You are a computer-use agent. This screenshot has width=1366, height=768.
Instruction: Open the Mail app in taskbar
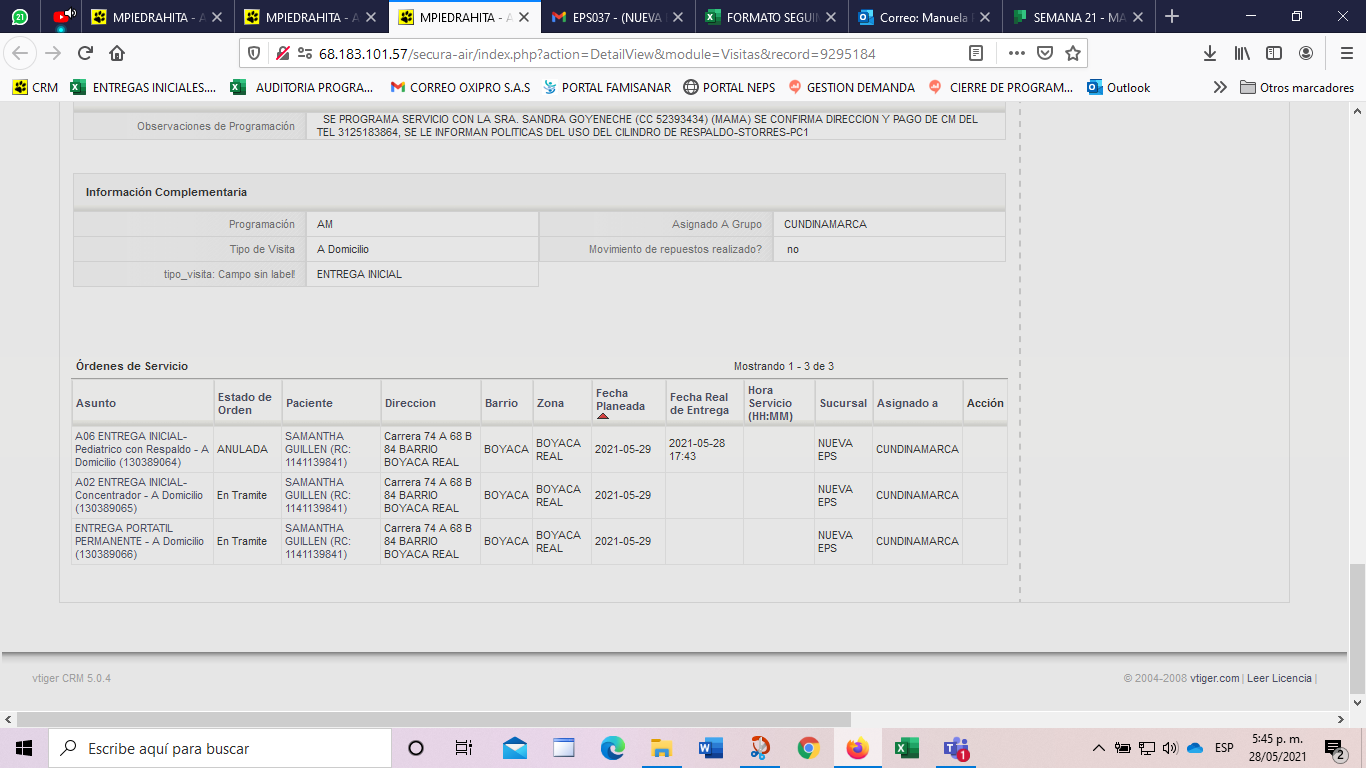515,748
